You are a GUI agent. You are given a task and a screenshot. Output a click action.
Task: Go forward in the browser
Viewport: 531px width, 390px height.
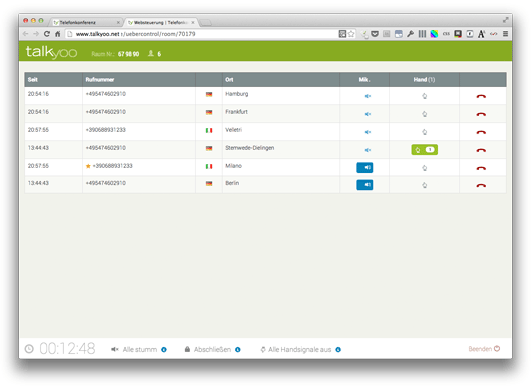tap(36, 34)
